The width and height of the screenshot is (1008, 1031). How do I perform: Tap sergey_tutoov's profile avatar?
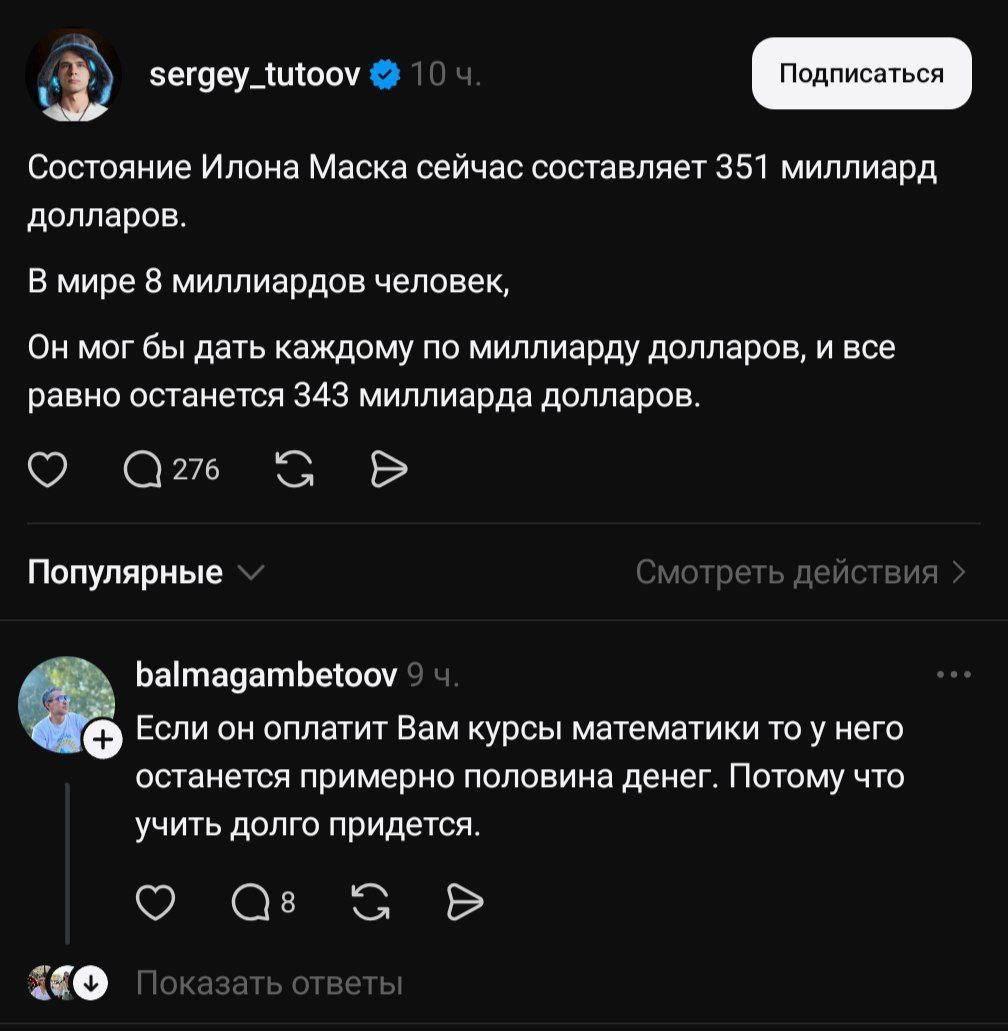pyautogui.click(x=73, y=75)
